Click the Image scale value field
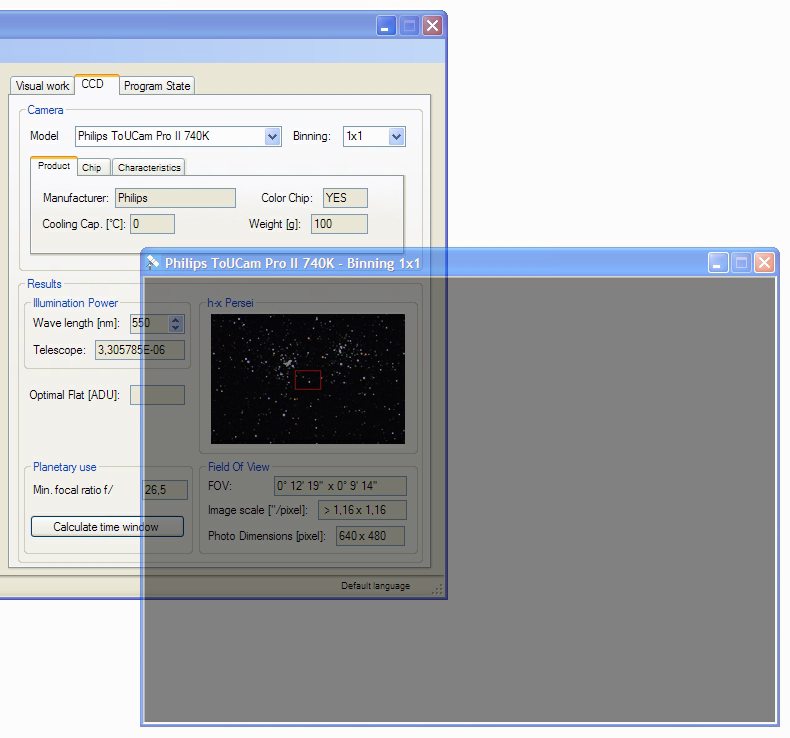This screenshot has width=790, height=738. 362,510
